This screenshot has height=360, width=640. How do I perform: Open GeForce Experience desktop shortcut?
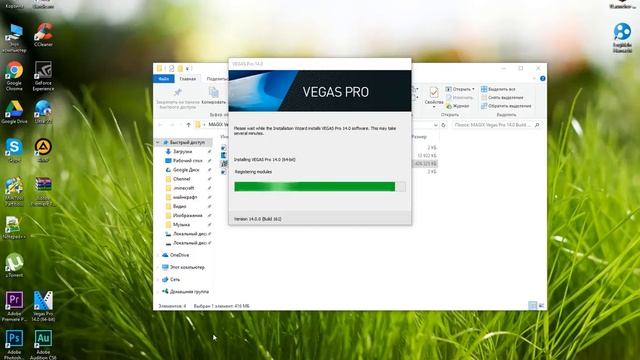click(x=43, y=76)
